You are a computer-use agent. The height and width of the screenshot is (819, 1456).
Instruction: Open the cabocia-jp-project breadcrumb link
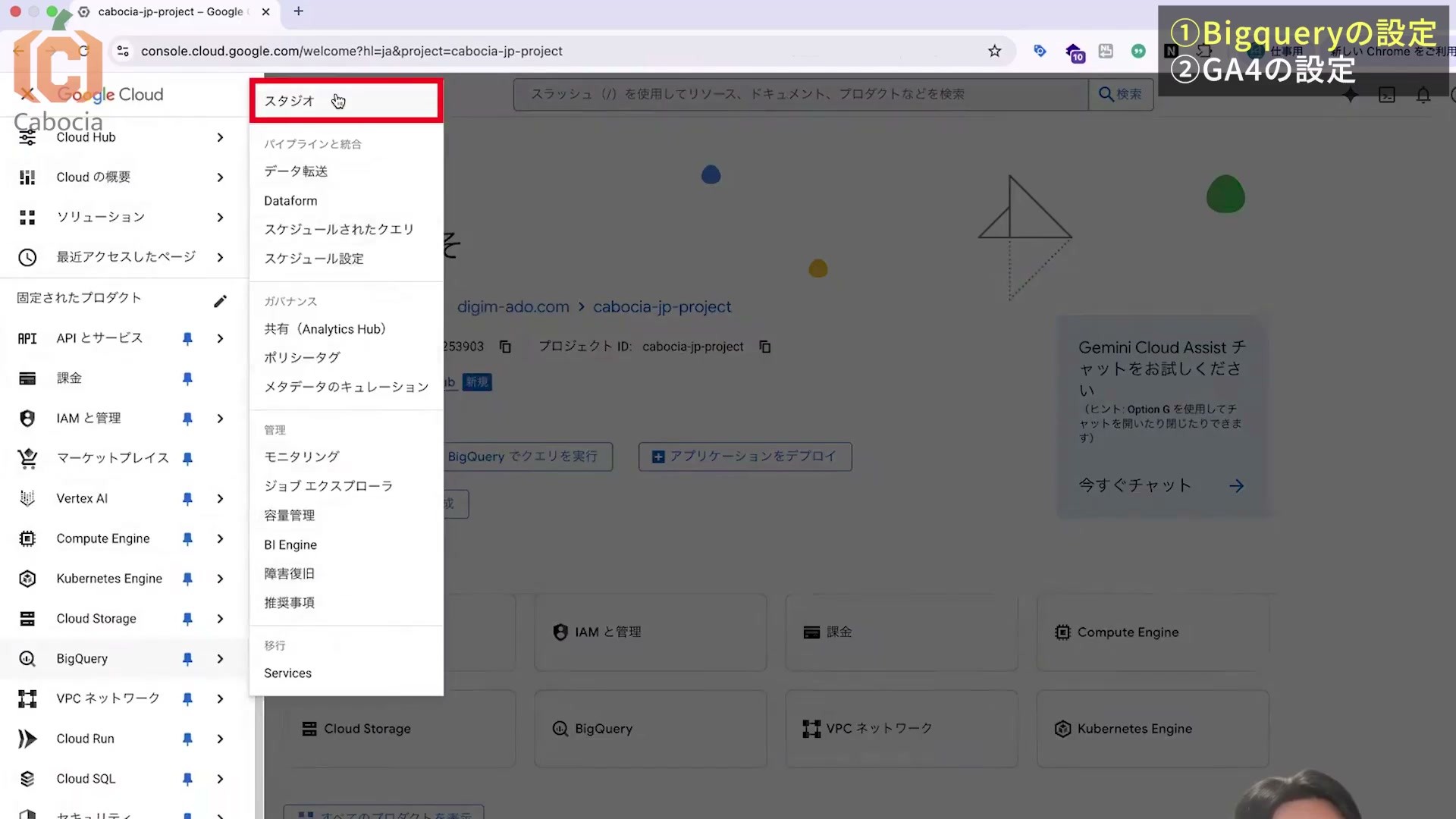[x=662, y=307]
